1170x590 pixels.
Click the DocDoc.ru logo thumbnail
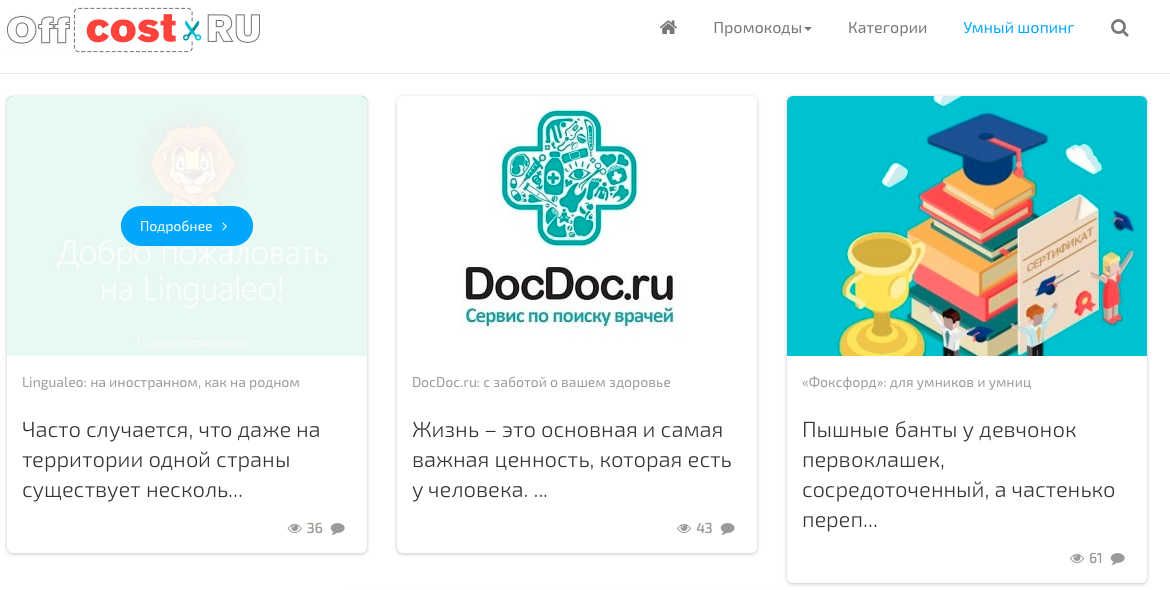577,226
